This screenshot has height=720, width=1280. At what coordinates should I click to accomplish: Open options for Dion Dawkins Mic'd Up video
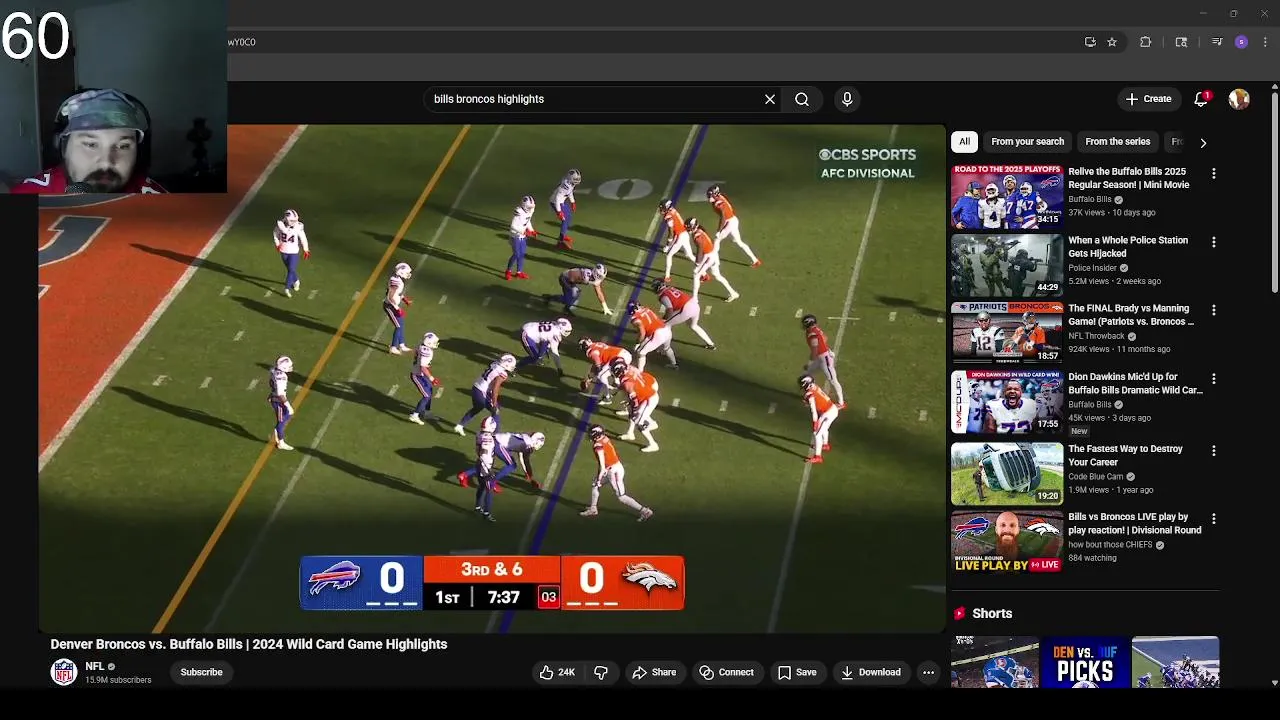coord(1214,379)
